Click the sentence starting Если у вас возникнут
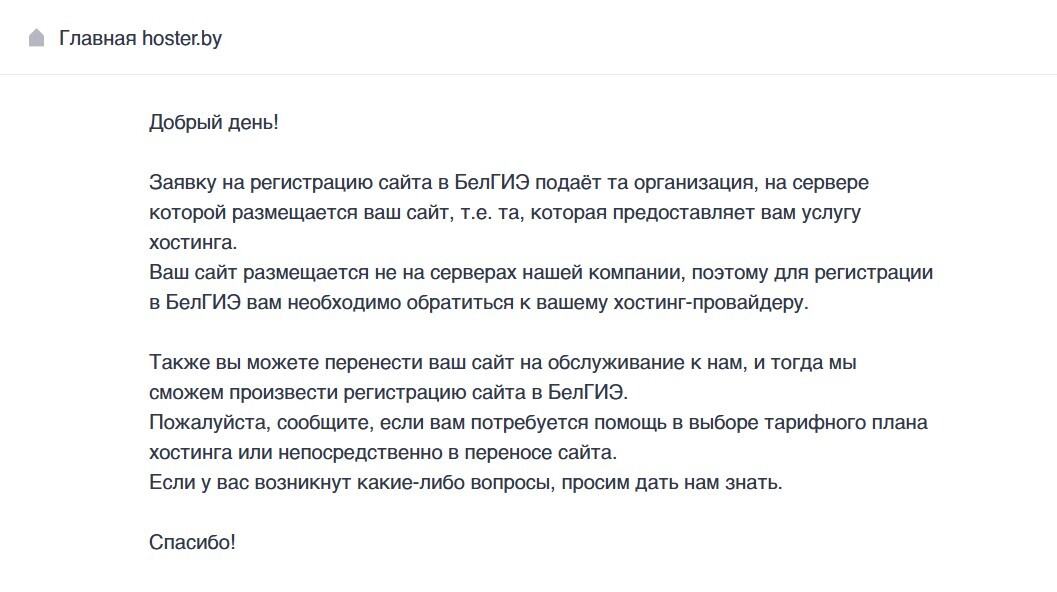Screen dimensions: 1057x592 (x=466, y=482)
